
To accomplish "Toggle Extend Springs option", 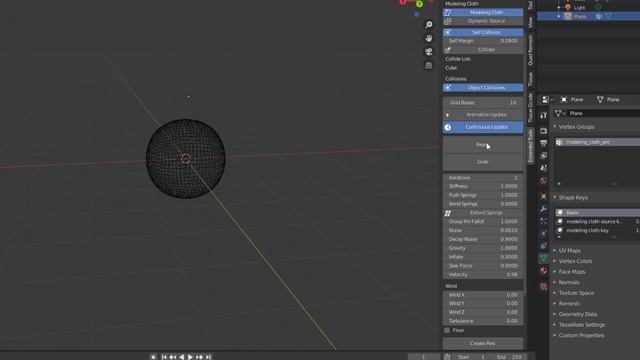I will [483, 213].
